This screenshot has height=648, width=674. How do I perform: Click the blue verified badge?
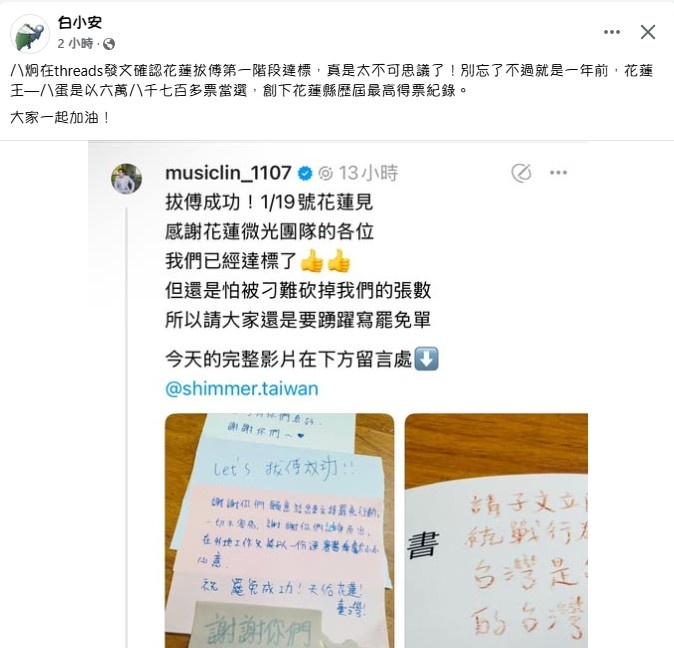point(305,173)
